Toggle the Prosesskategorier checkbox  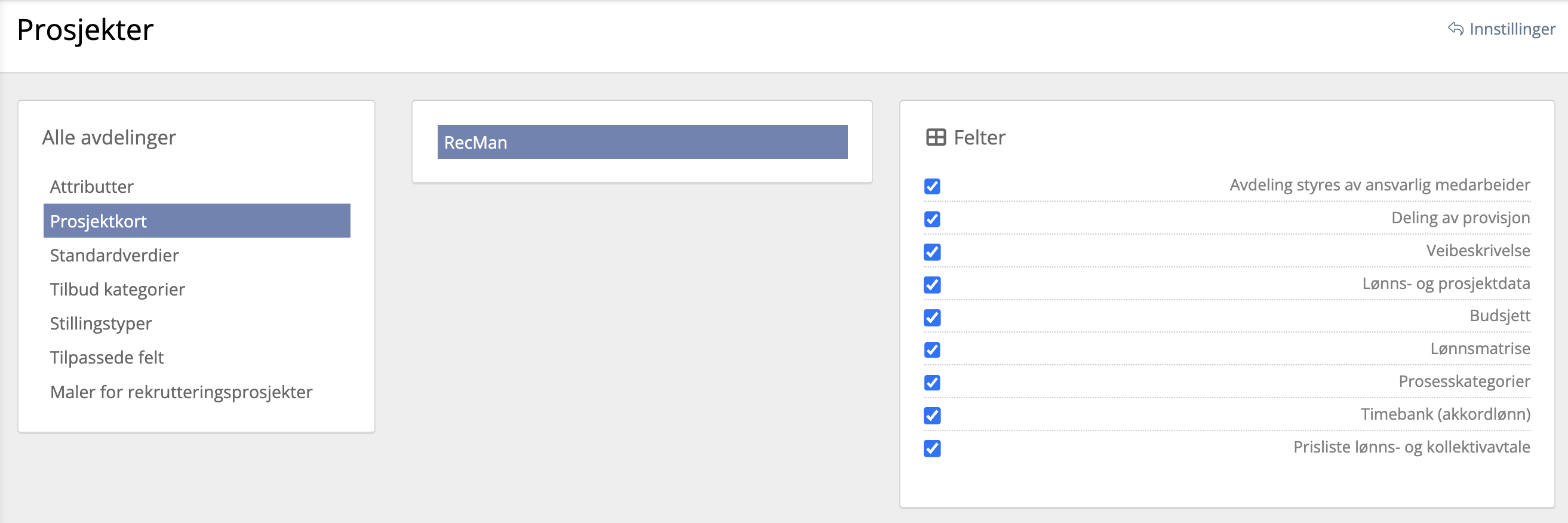coord(932,383)
